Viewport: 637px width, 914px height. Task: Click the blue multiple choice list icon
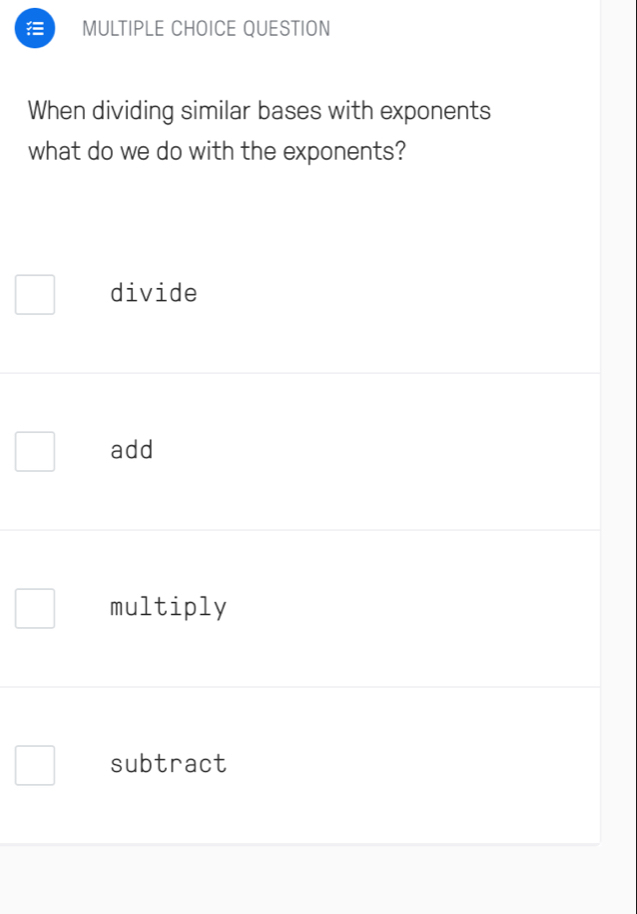click(35, 28)
